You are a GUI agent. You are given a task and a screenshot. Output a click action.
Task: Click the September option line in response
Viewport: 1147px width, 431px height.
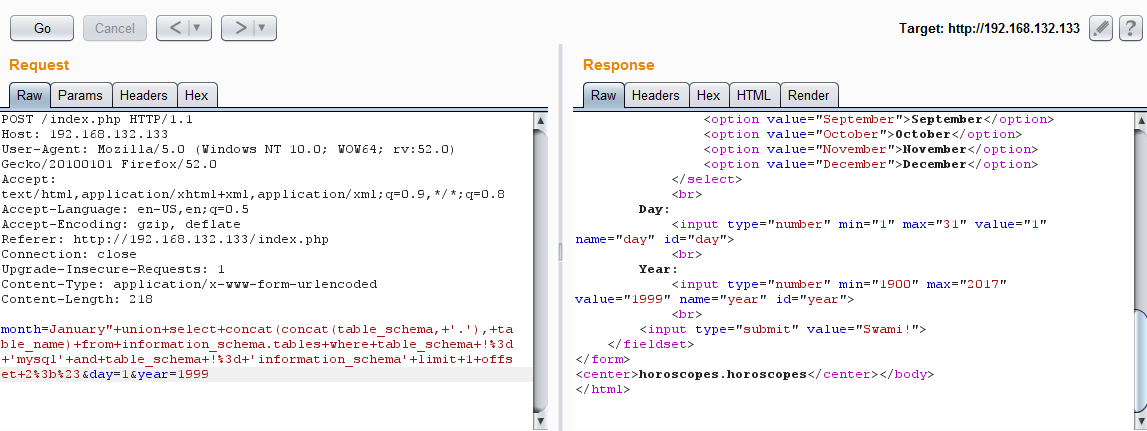(879, 119)
